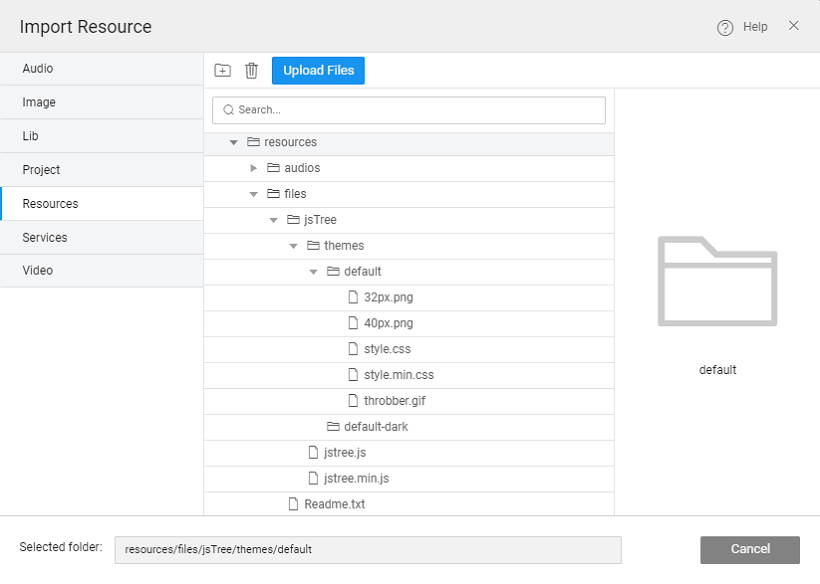Select the throbber.gif file
Viewport: 820px width, 584px height.
tap(394, 401)
